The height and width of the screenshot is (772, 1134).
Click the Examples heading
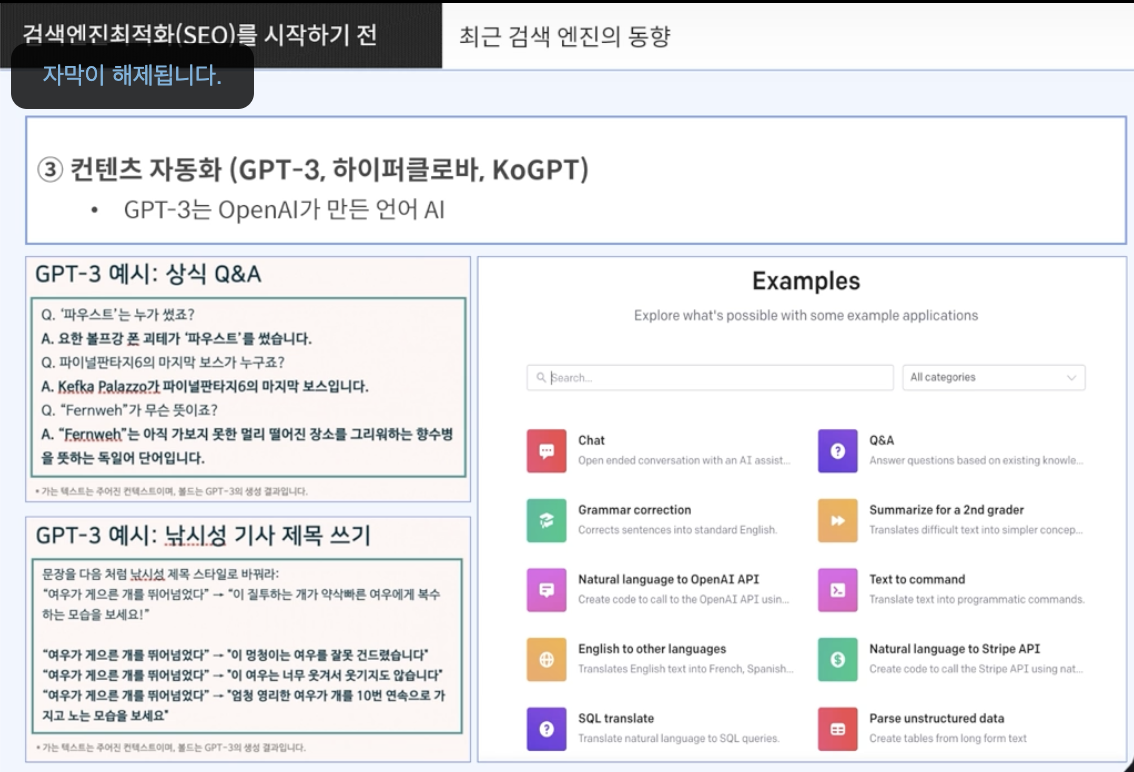806,281
